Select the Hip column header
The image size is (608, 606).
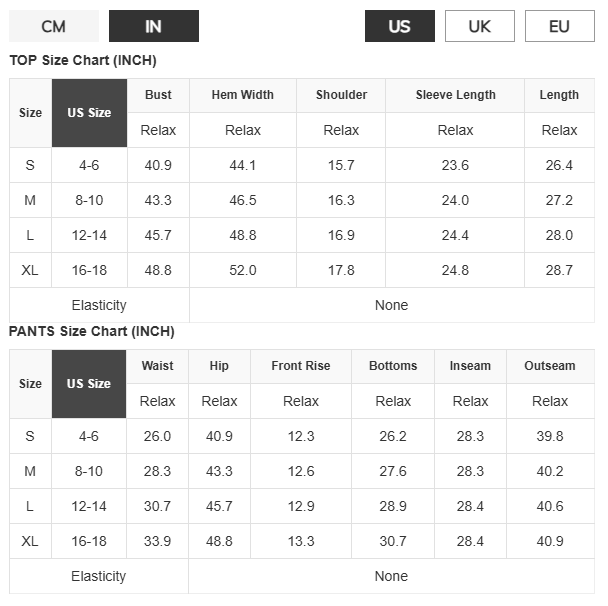tap(219, 366)
